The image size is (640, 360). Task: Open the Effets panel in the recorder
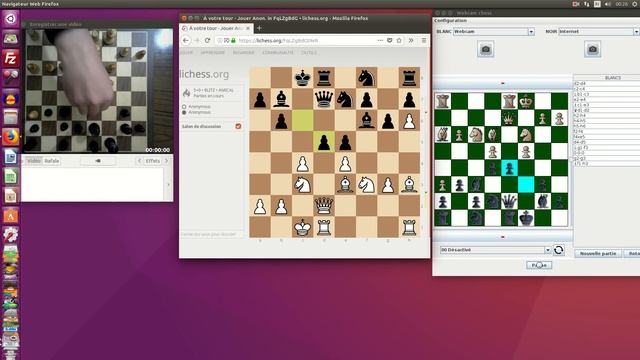point(153,161)
